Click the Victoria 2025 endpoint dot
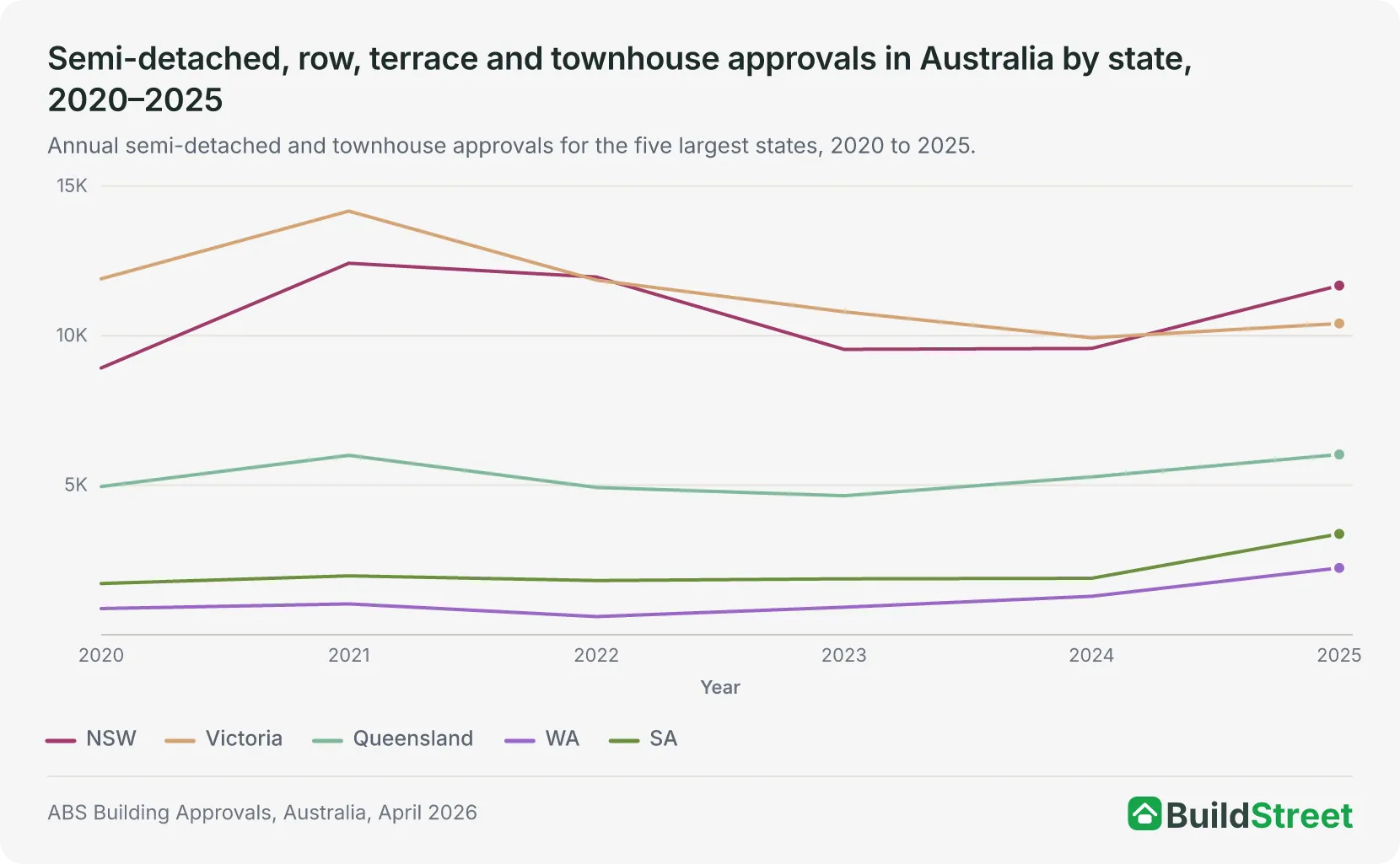 click(x=1338, y=324)
